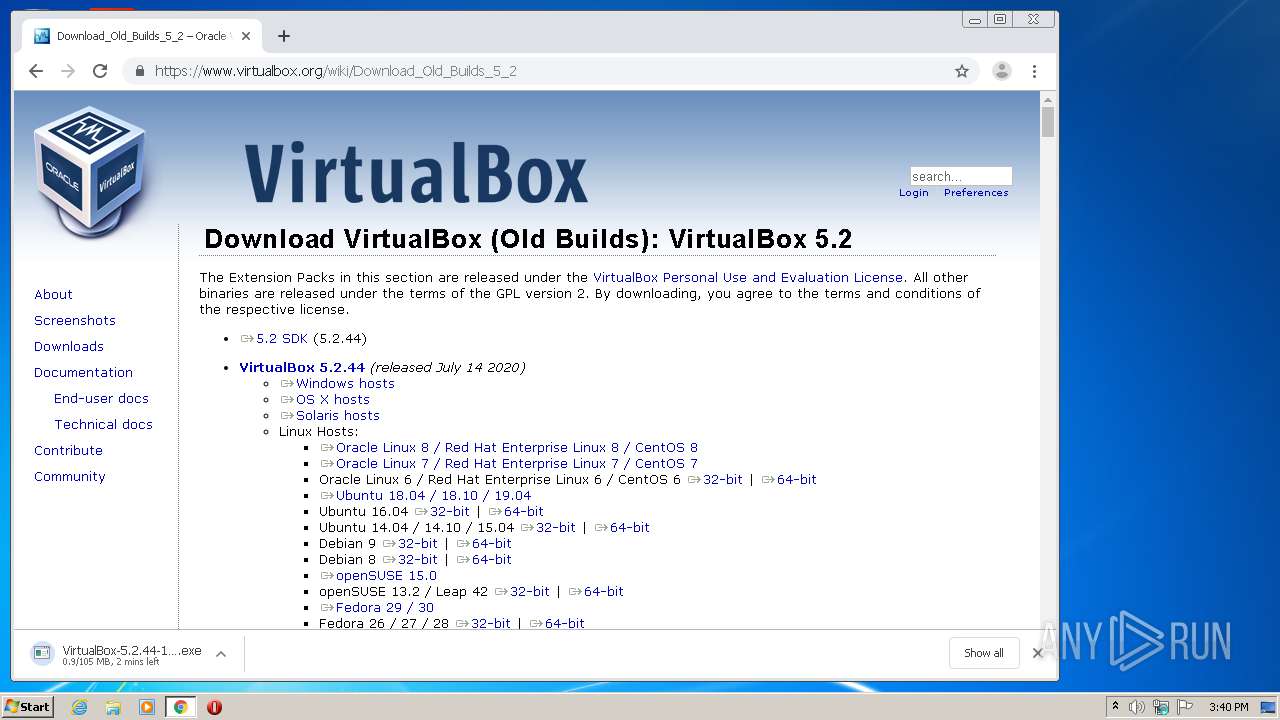Close the downloads bar
Screen dimensions: 1280x720
pos(1038,653)
